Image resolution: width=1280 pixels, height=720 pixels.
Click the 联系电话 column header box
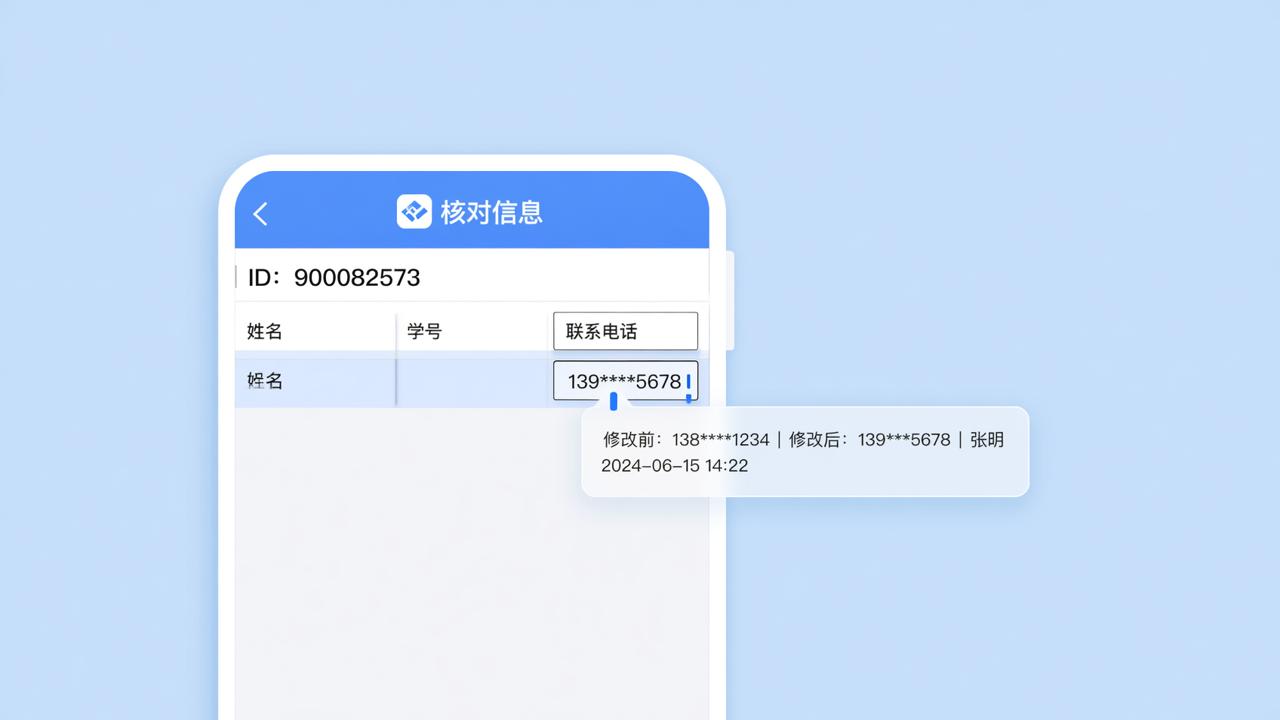(x=625, y=331)
